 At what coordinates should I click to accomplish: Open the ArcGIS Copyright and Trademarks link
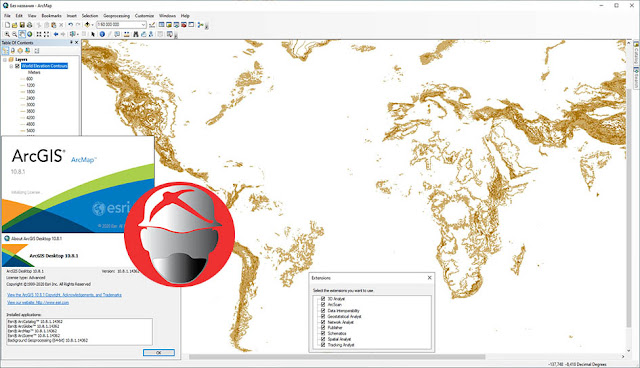64,295
